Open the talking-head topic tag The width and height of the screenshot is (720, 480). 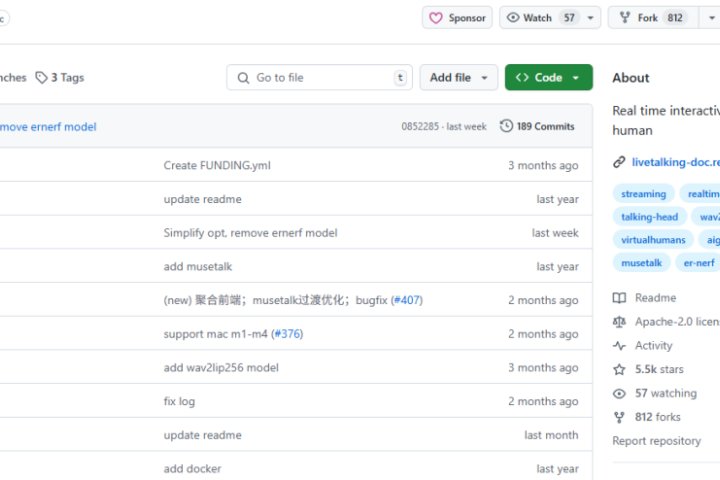(649, 217)
